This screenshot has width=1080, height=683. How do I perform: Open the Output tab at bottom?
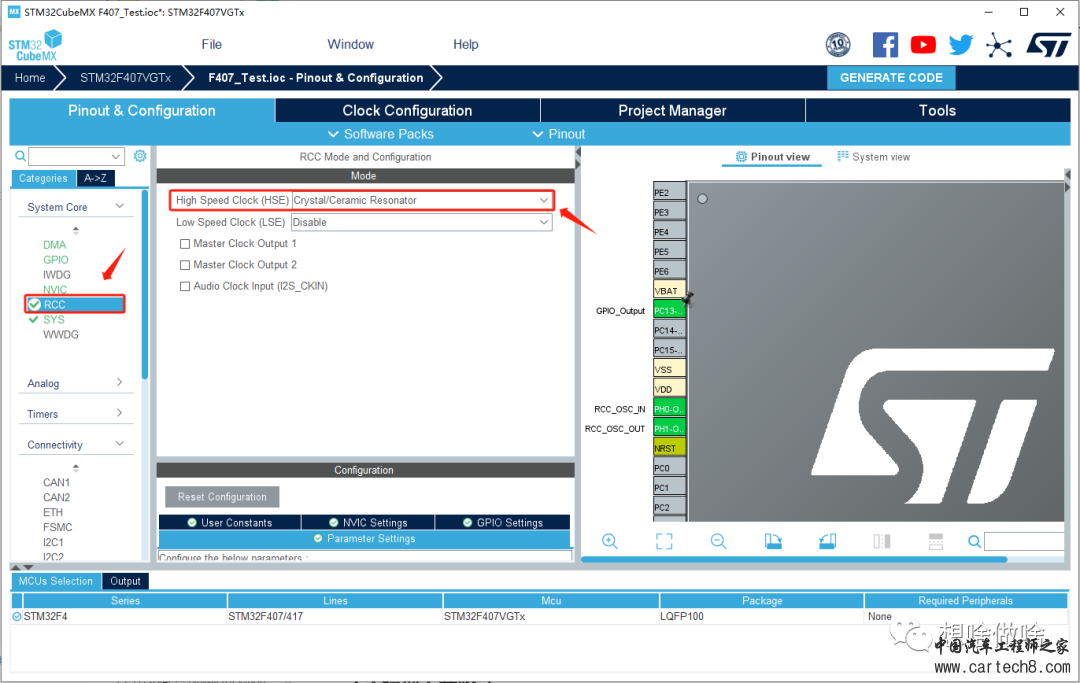coord(125,581)
